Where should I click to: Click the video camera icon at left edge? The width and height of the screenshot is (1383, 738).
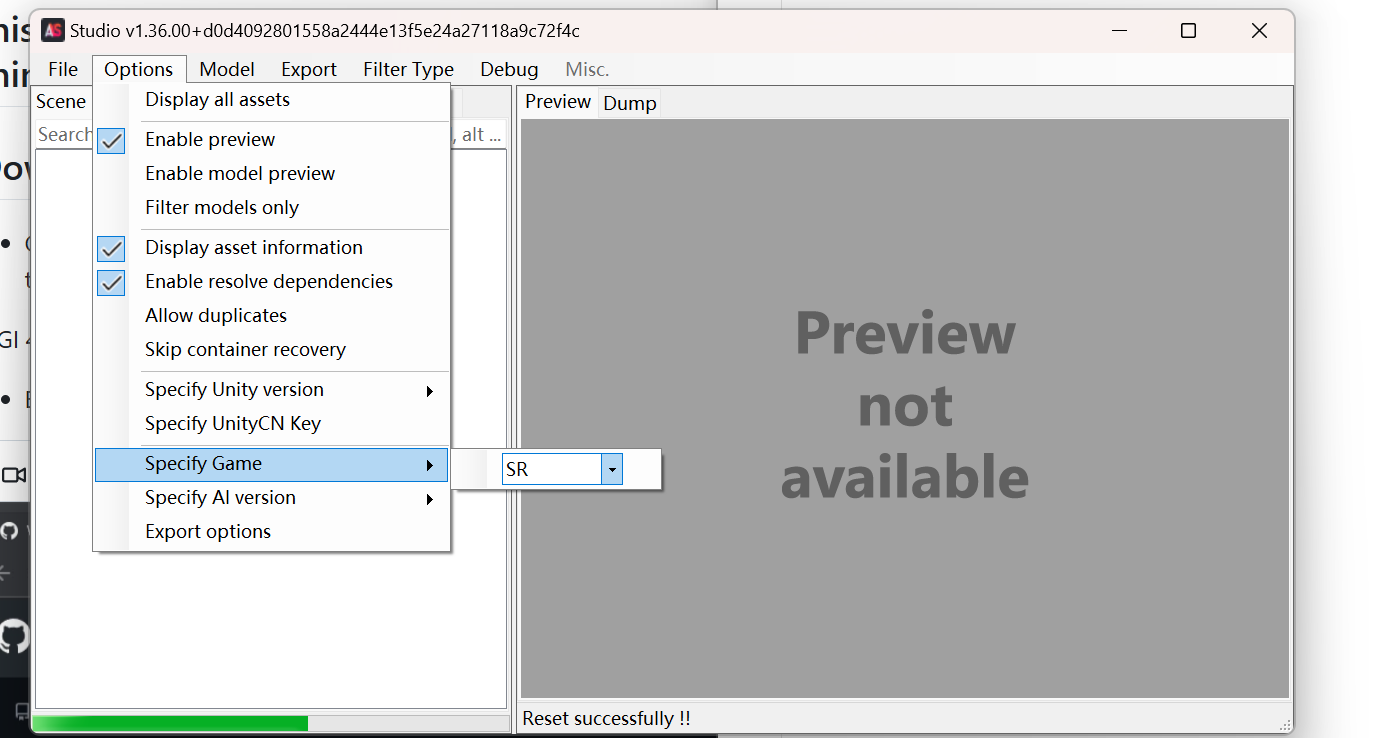pyautogui.click(x=14, y=475)
